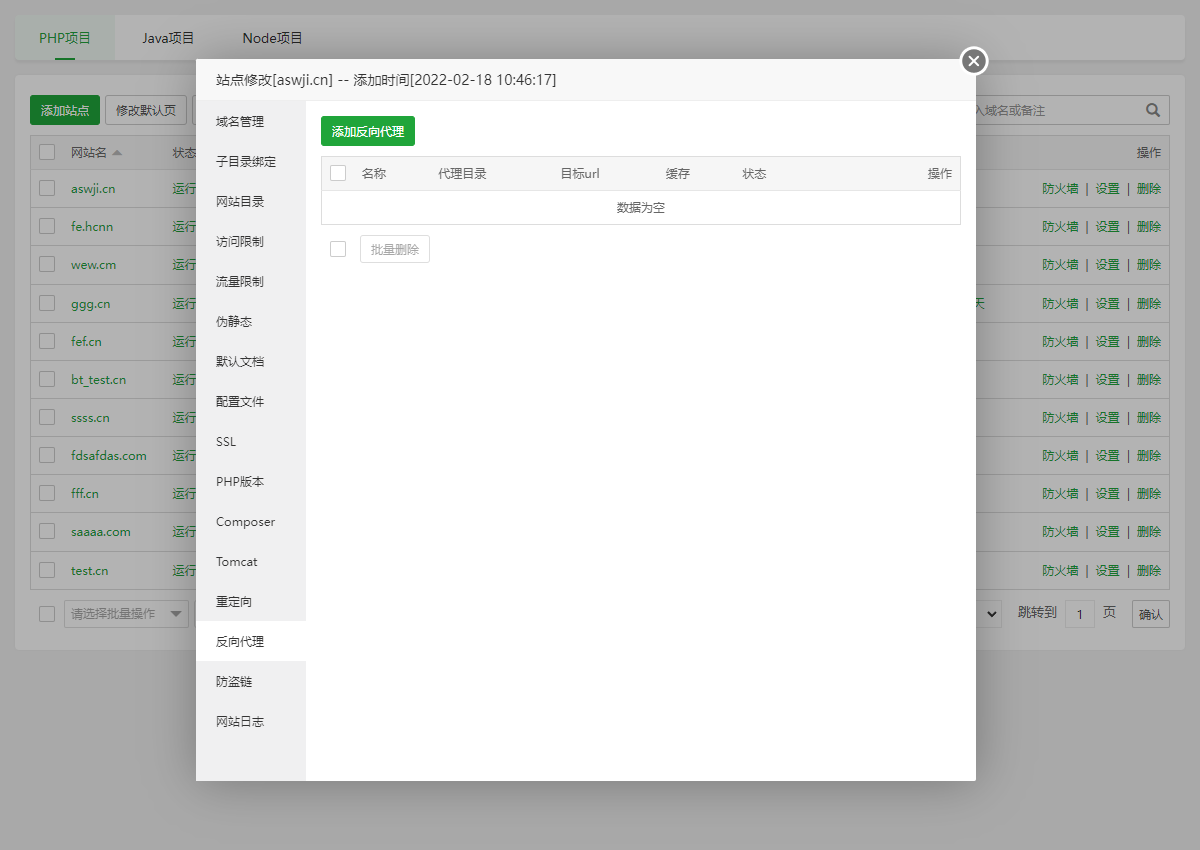Open the SSL section in the sidebar
This screenshot has width=1200, height=850.
coord(225,441)
